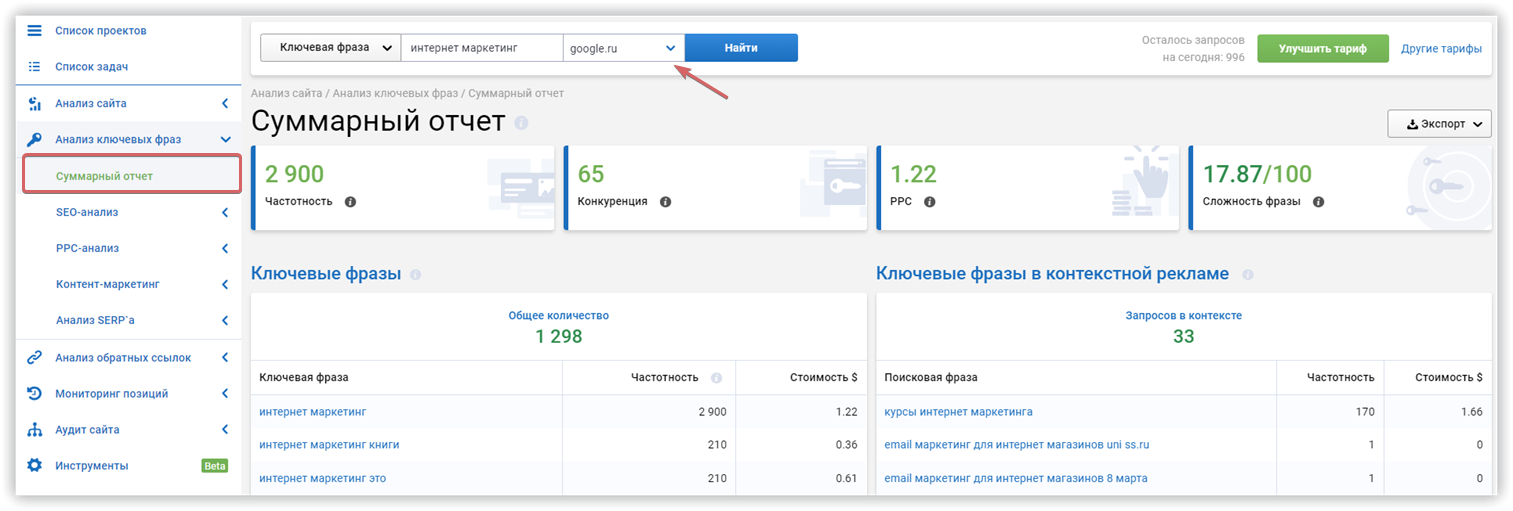The height and width of the screenshot is (511, 1513).
Task: Click the task list icon
Action: click(x=34, y=67)
